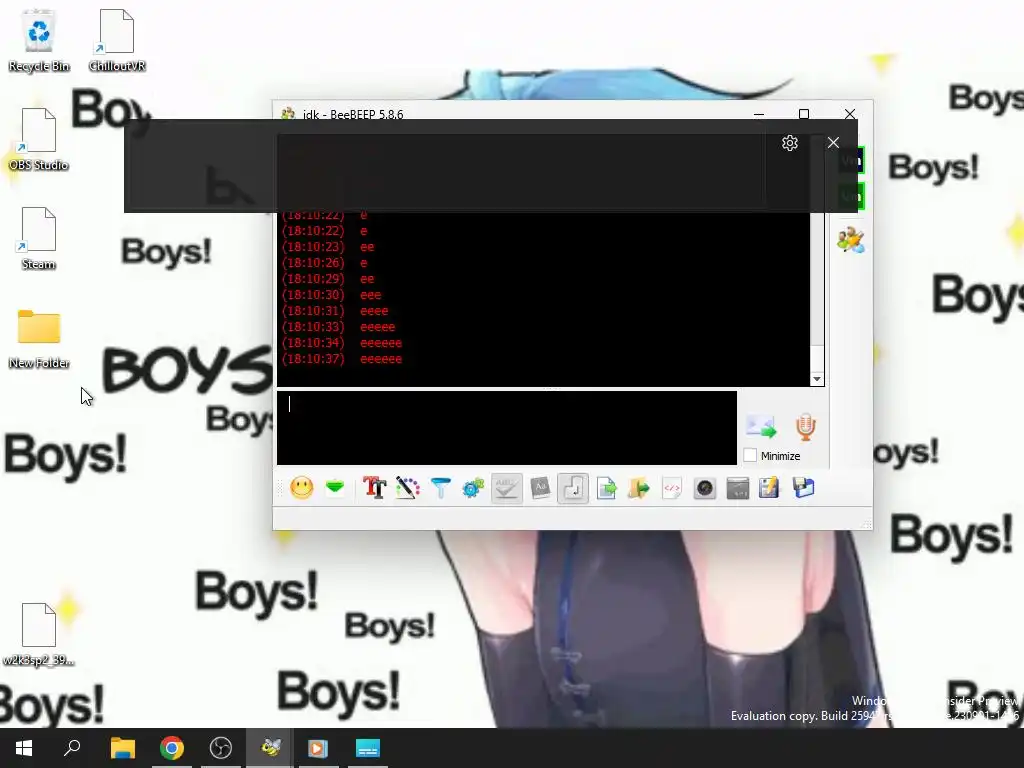Viewport: 1024px width, 768px height.
Task: Open the Windows Start menu
Action: [24, 748]
